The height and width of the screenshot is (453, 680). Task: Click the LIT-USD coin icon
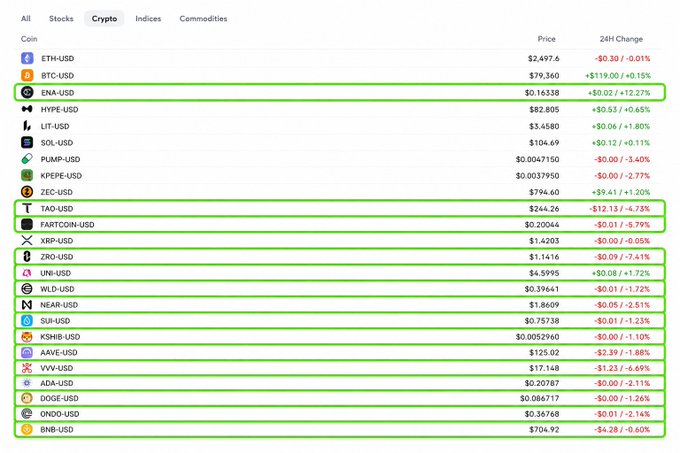coord(27,126)
